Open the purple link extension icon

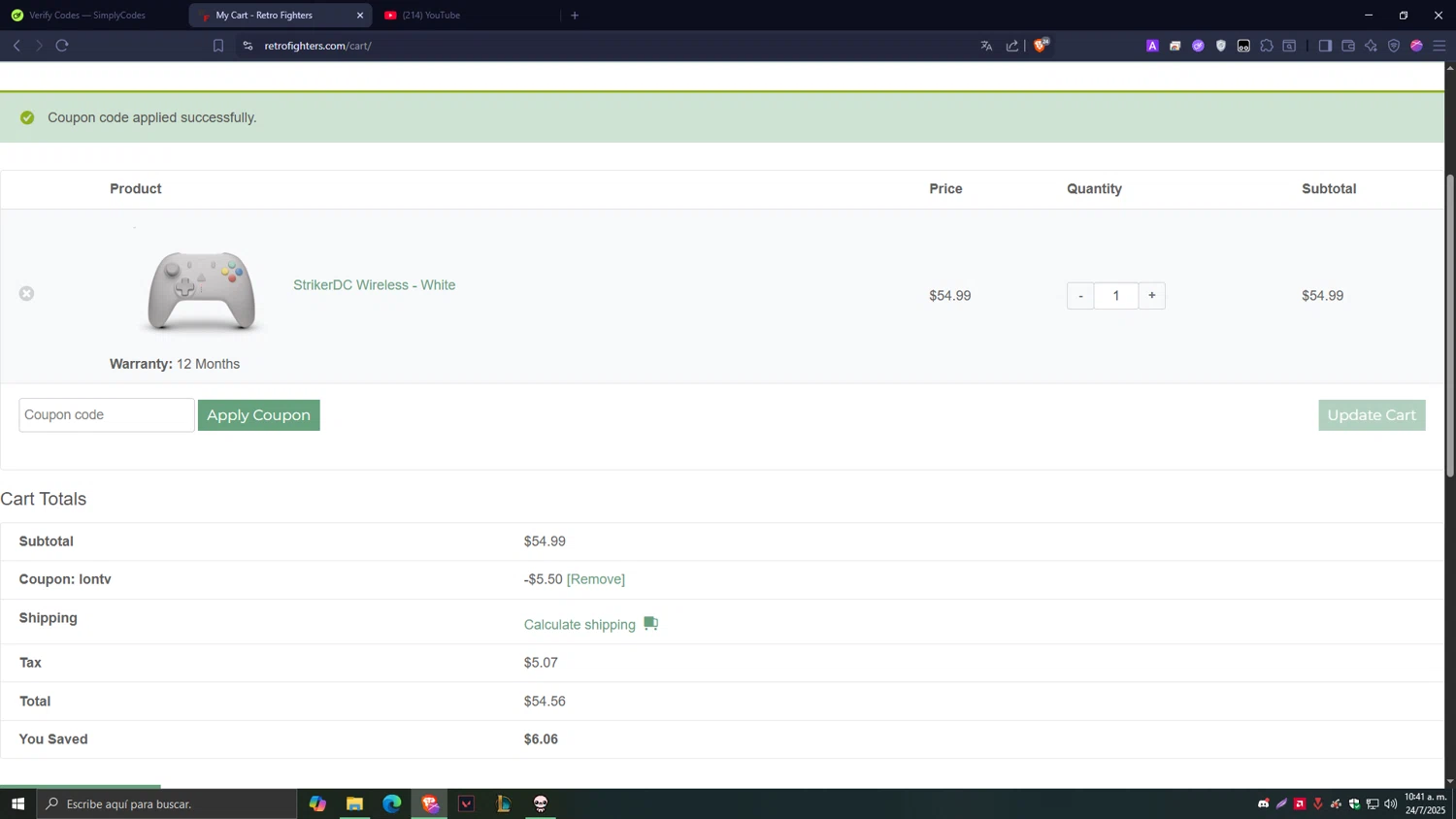coord(1198,46)
